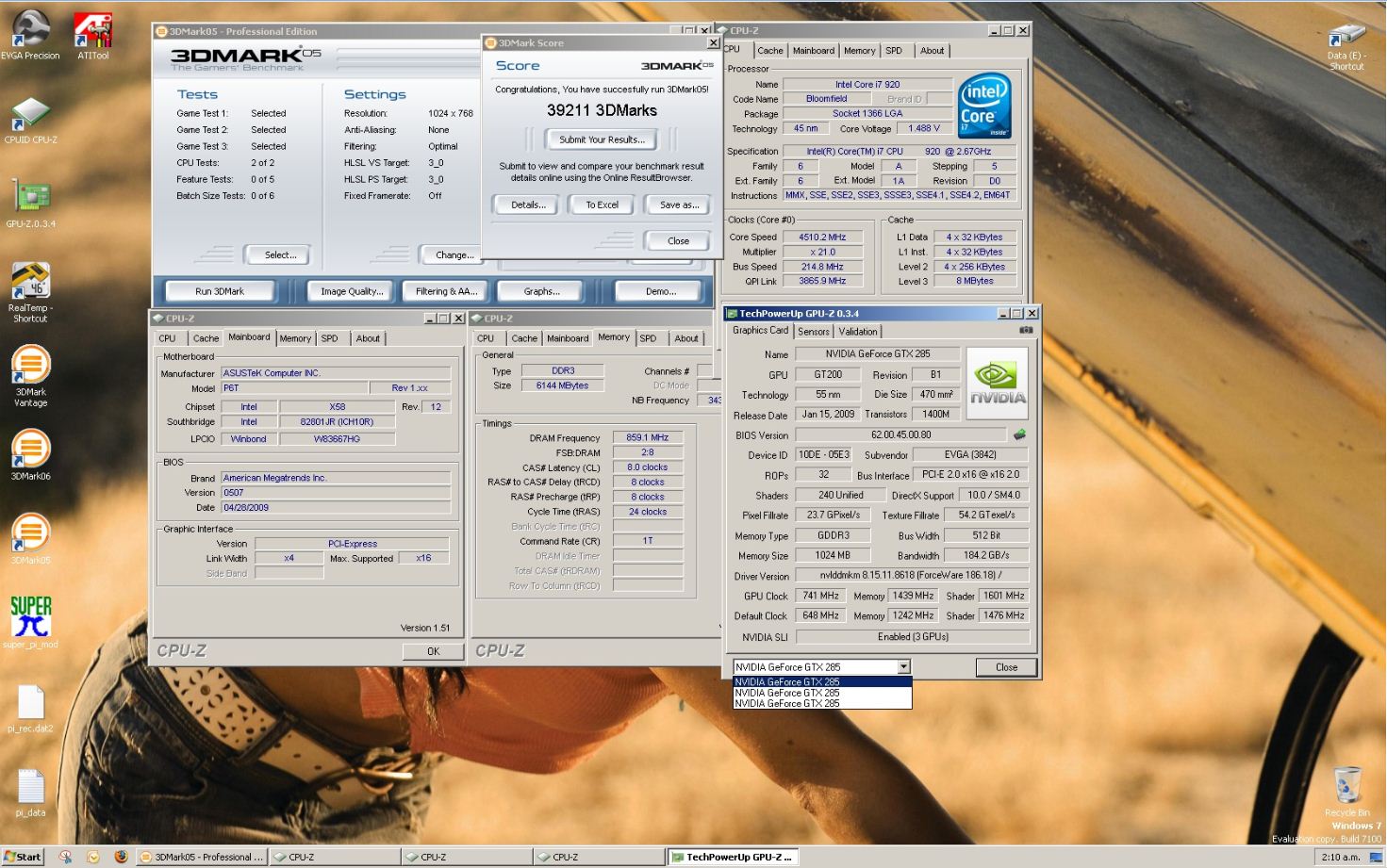Open the SPD tab in the top-right CPU-Z window
Viewport: 1387px width, 868px height.
pyautogui.click(x=894, y=51)
